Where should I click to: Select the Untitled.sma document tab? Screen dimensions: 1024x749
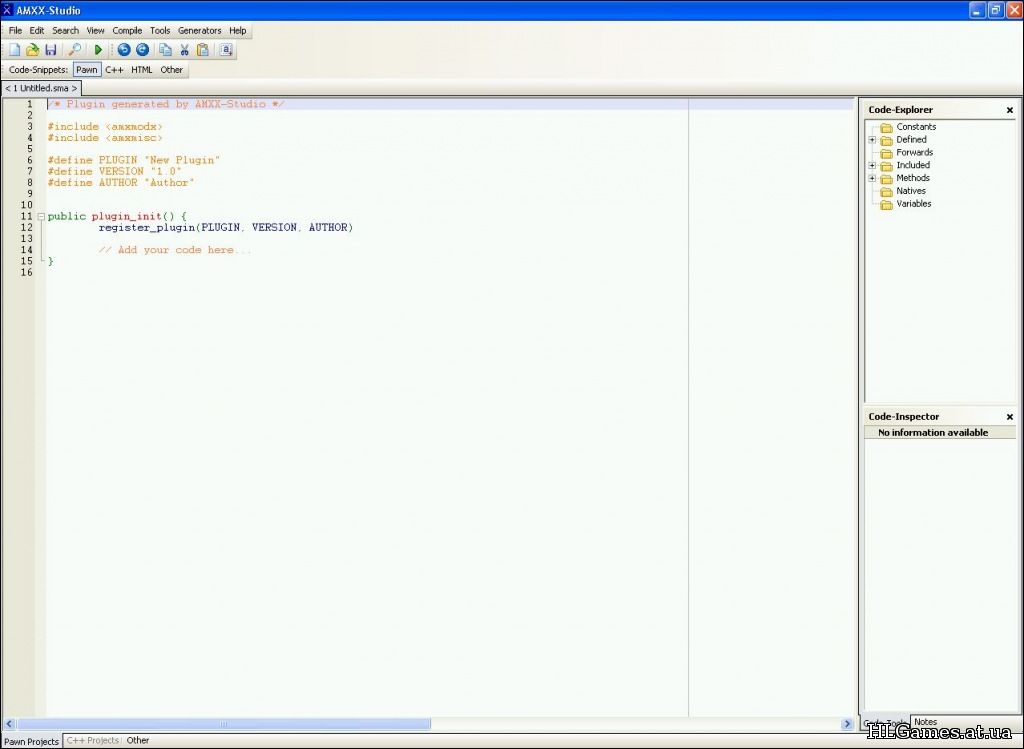[x=41, y=88]
